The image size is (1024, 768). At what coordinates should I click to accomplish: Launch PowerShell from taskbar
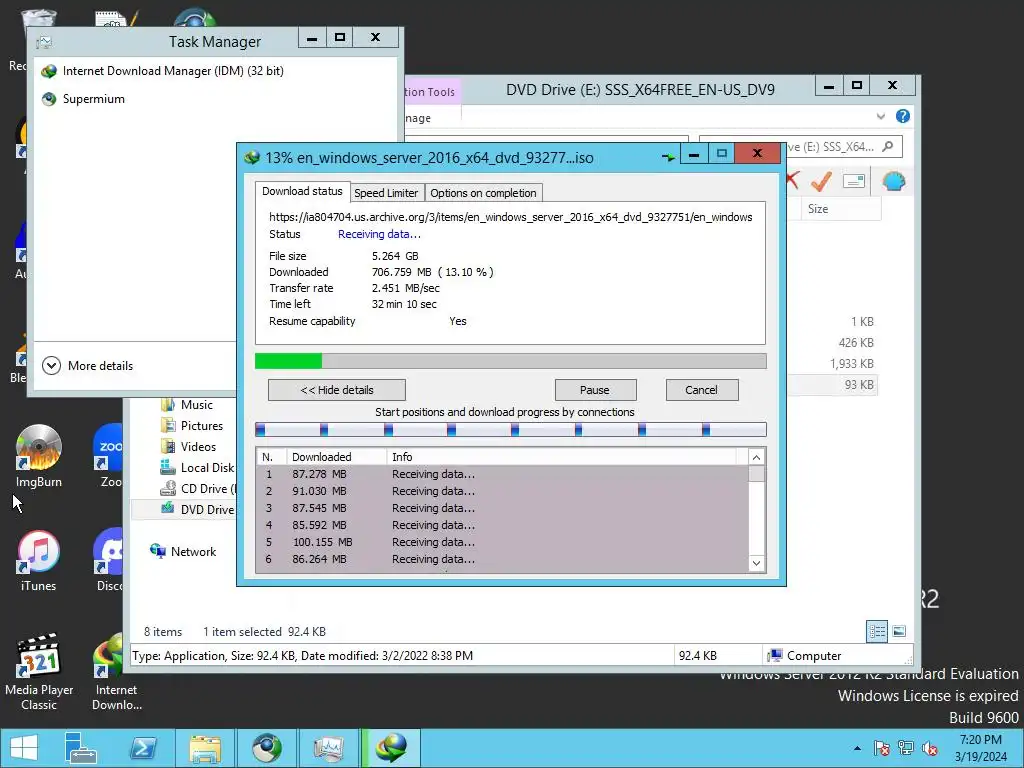pos(142,748)
